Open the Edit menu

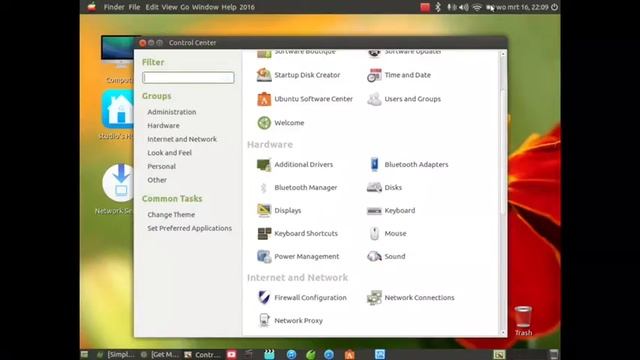point(152,7)
